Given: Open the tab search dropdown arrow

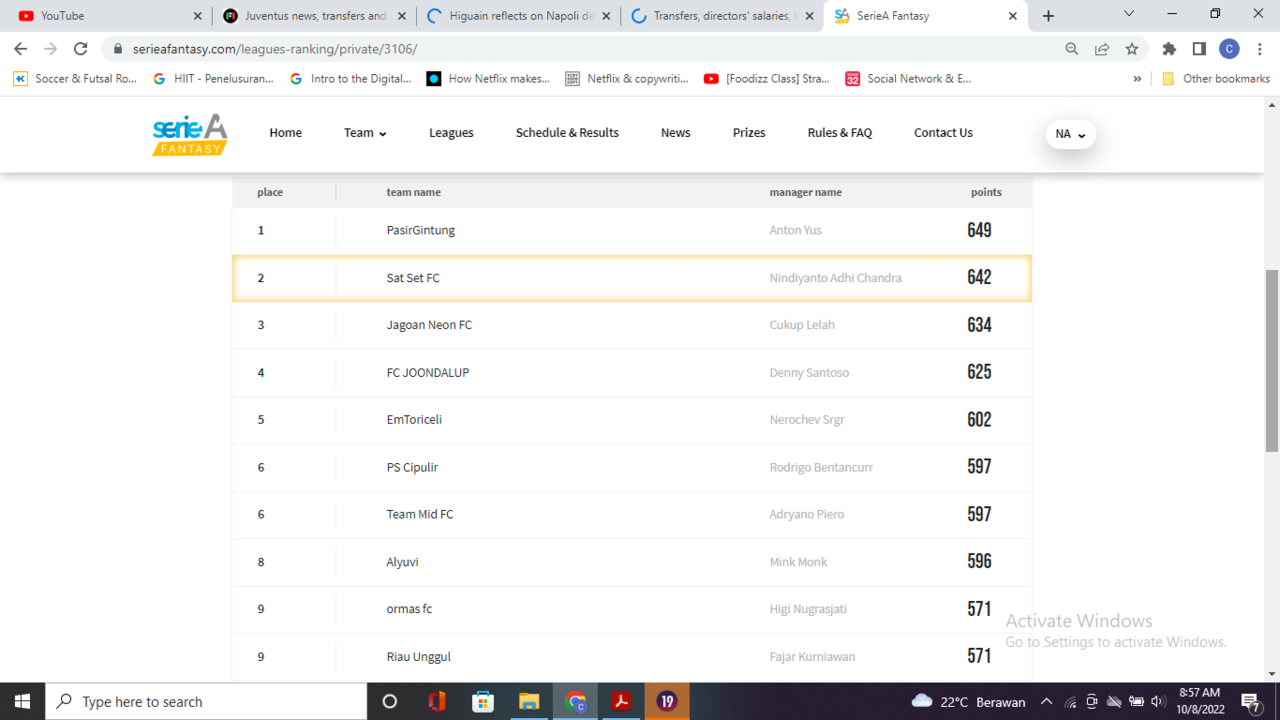Looking at the screenshot, I should 1129,14.
